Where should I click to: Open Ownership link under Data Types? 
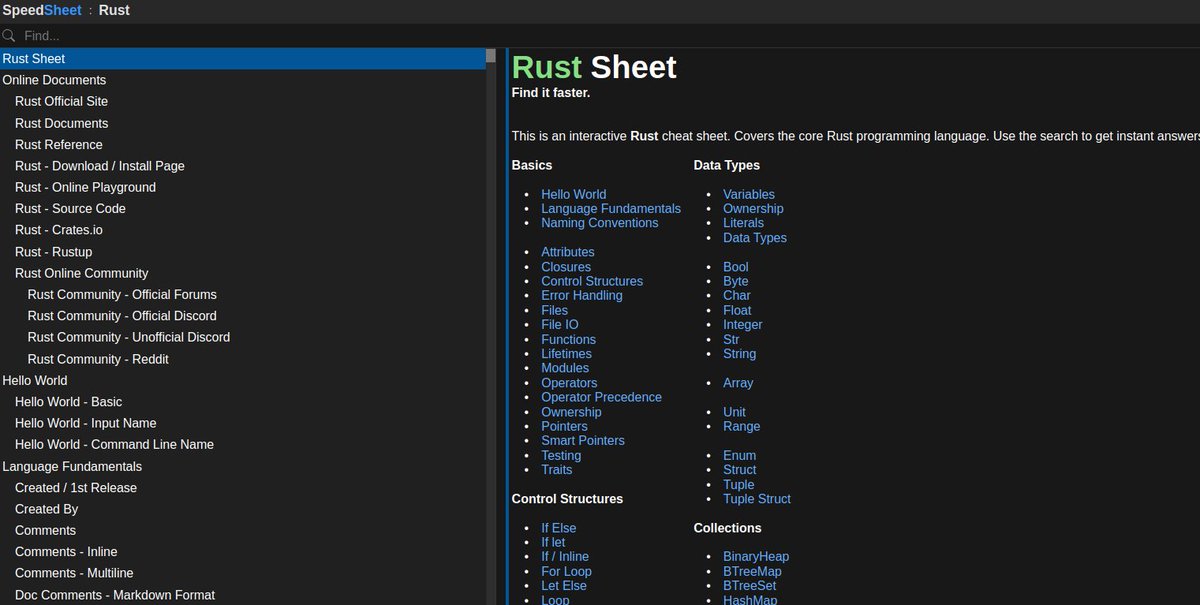point(753,209)
